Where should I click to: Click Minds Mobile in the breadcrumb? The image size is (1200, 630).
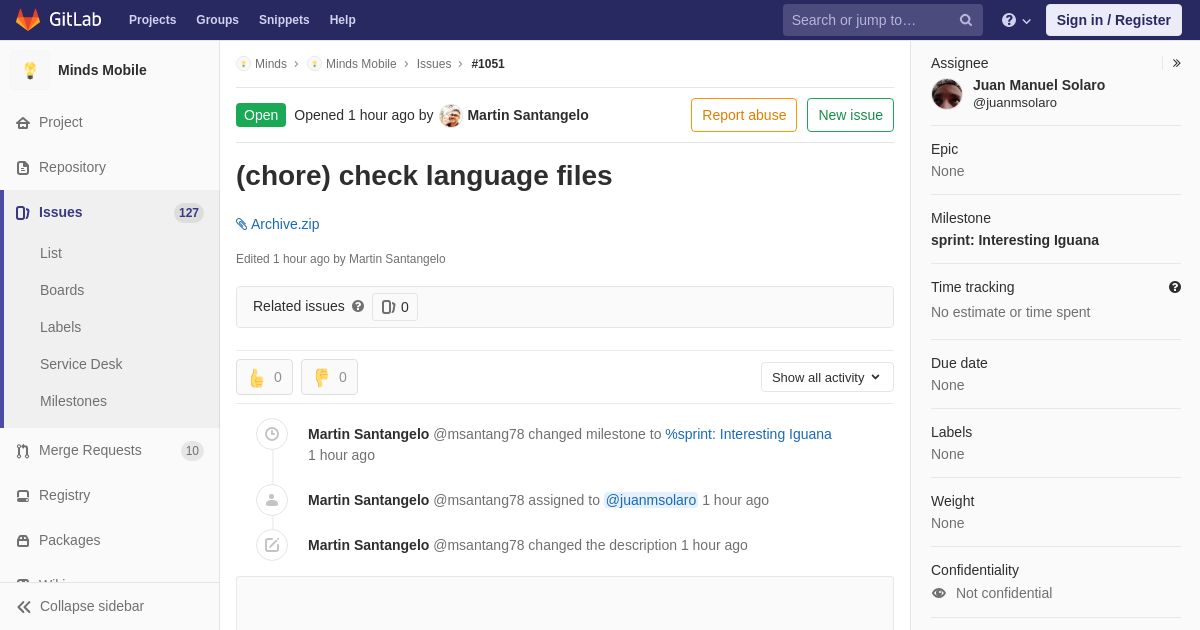point(361,64)
